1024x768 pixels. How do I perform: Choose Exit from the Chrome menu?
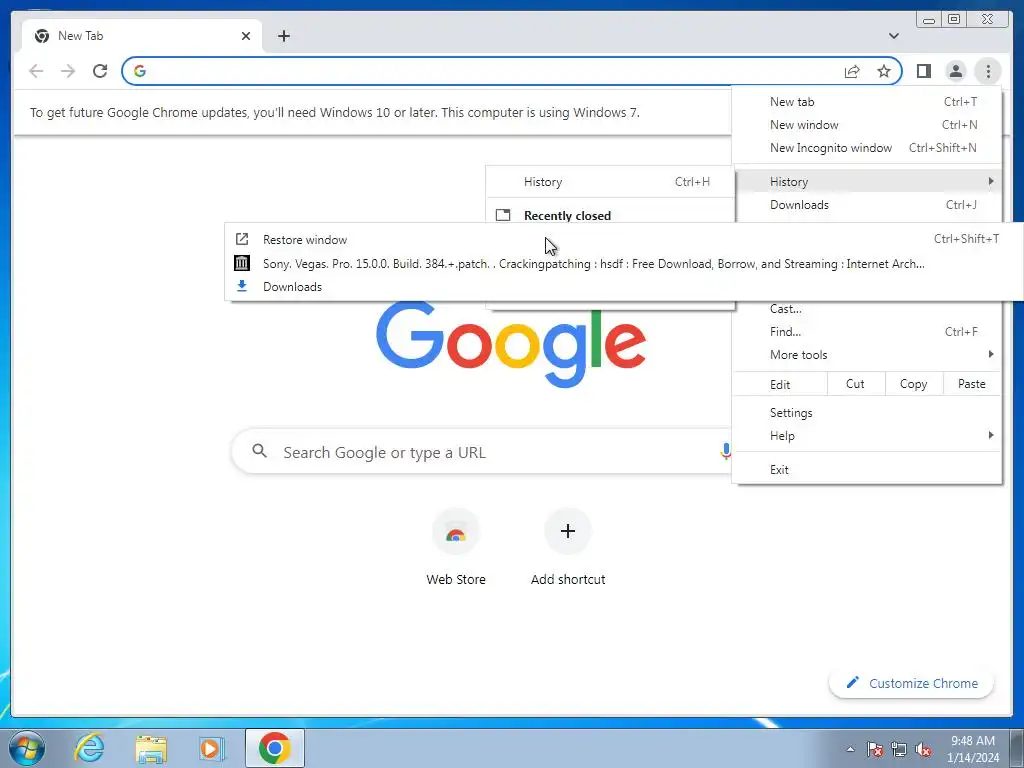pos(867,470)
